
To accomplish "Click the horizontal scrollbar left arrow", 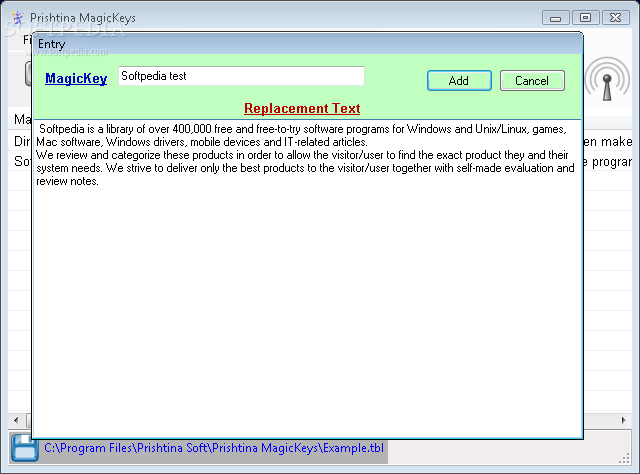I will pos(16,420).
